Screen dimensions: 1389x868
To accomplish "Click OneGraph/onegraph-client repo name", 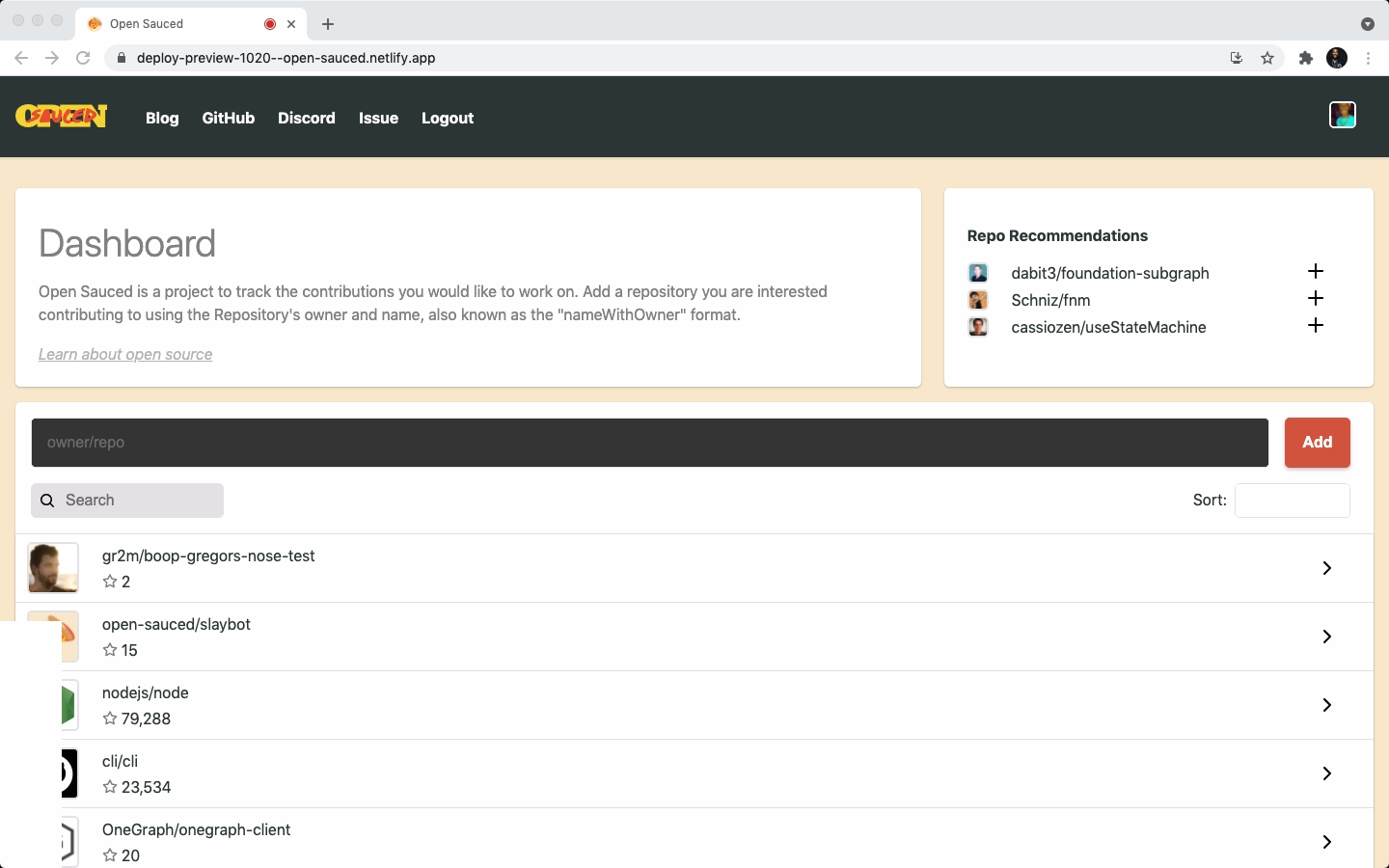I will click(x=197, y=829).
